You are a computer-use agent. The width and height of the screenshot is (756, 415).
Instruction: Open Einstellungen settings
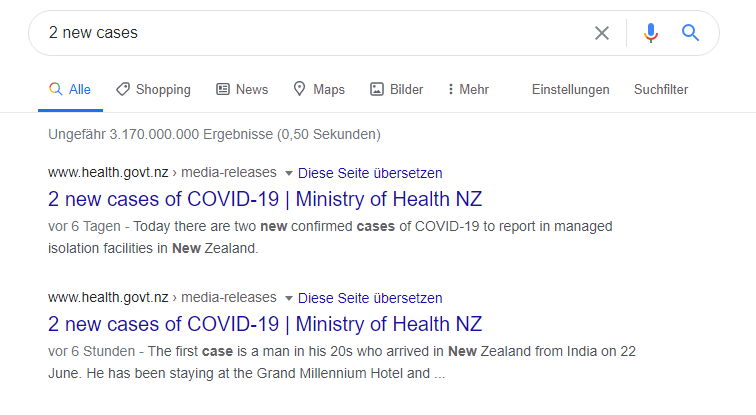pyautogui.click(x=570, y=89)
